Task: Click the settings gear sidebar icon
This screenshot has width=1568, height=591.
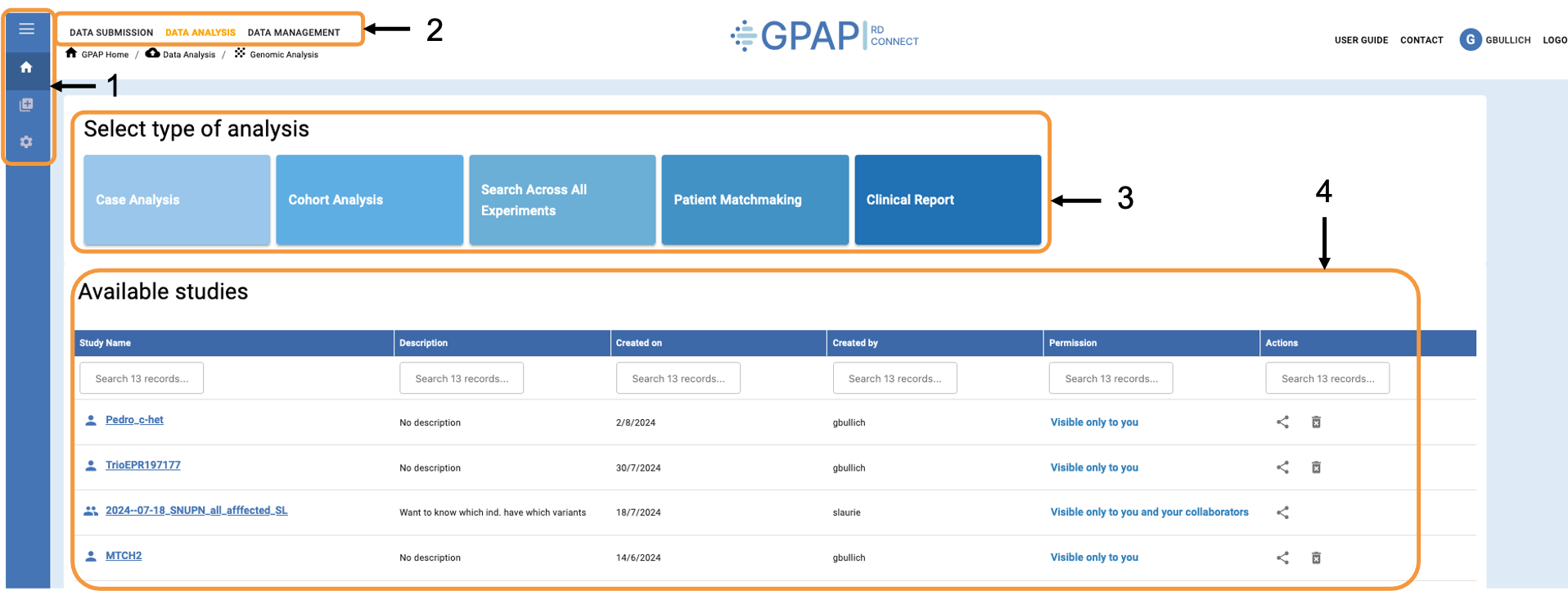Action: point(26,142)
